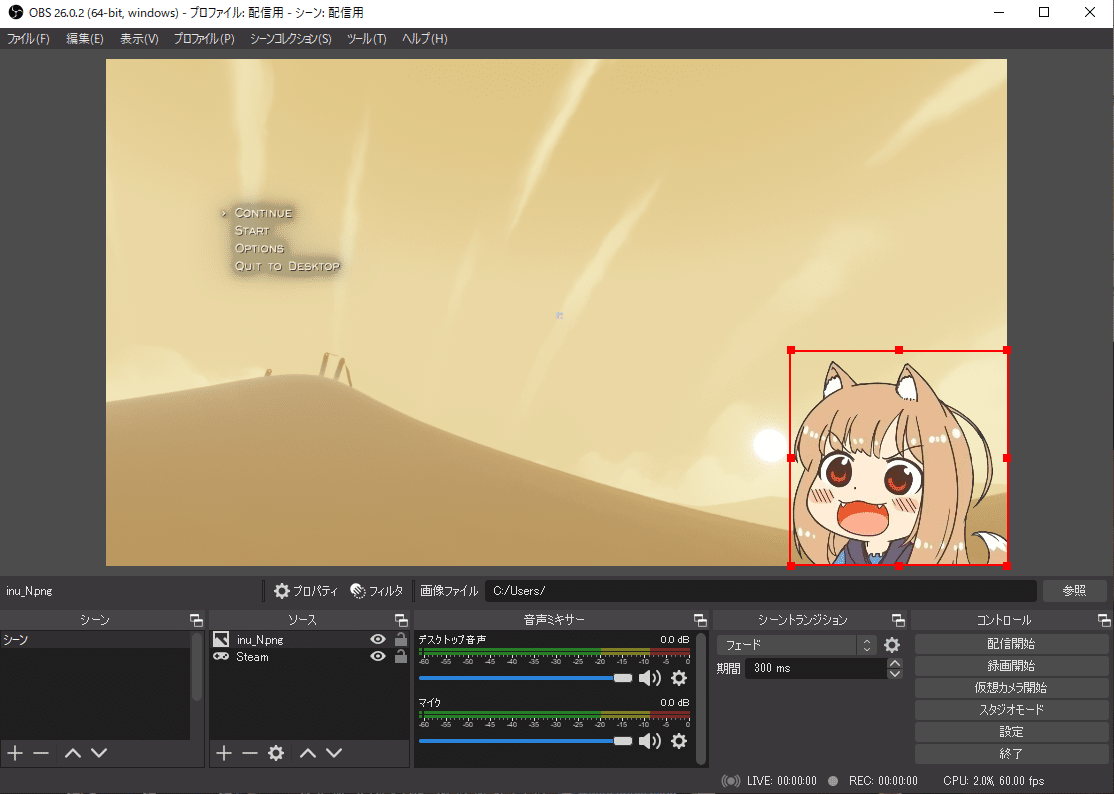Add a new source with the plus icon
The width and height of the screenshot is (1114, 794).
click(x=224, y=753)
